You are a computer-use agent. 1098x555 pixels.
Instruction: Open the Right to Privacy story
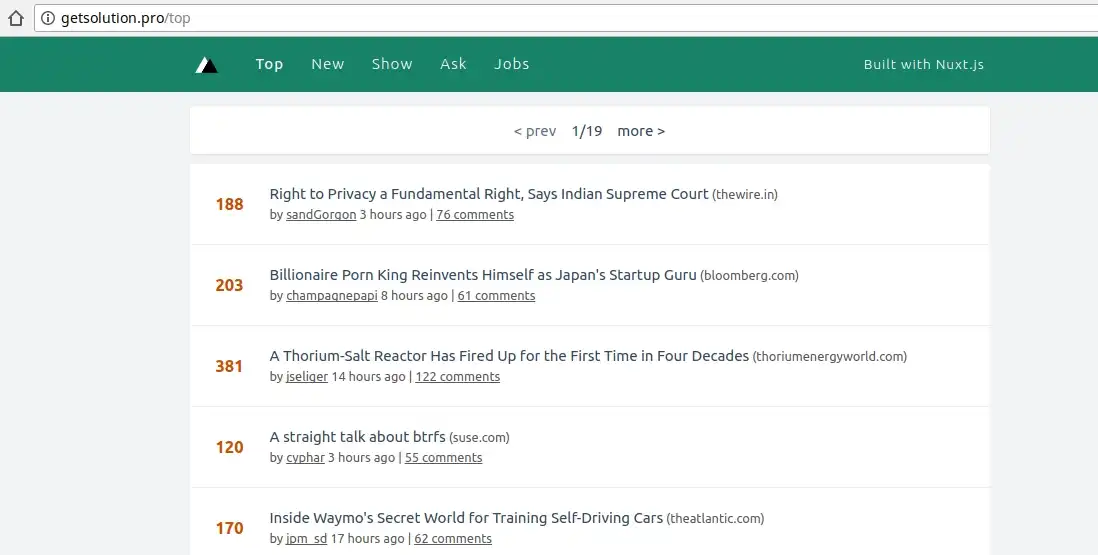pos(488,194)
